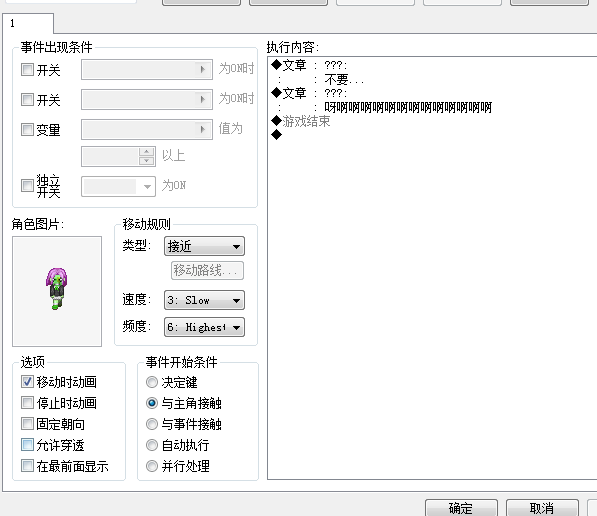Open the 频度 dropdown showing 6: Highest

pyautogui.click(x=204, y=327)
